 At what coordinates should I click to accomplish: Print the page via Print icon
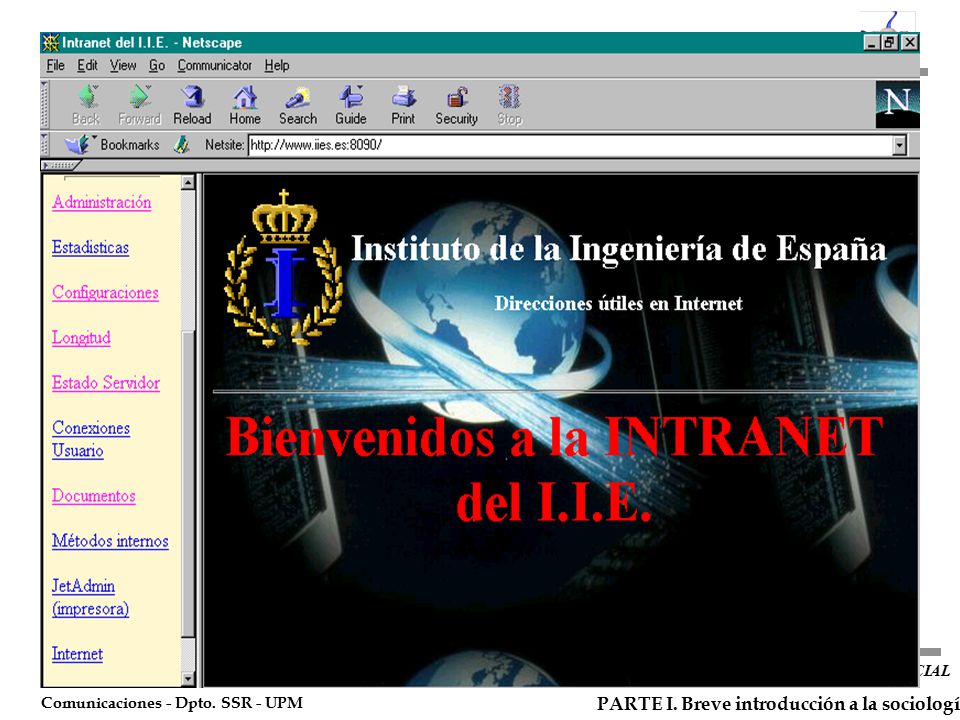click(x=403, y=105)
